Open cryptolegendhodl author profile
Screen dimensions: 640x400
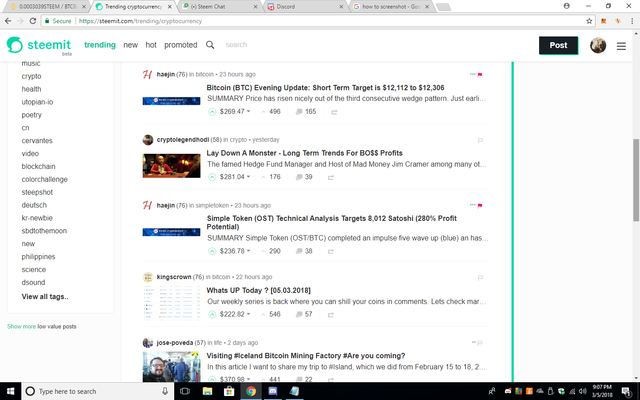pos(183,140)
